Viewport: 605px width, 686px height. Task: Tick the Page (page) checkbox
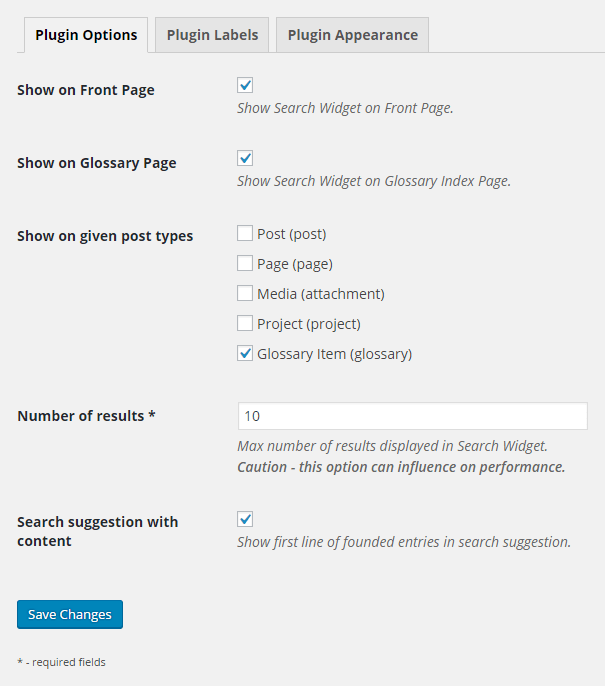(x=245, y=264)
